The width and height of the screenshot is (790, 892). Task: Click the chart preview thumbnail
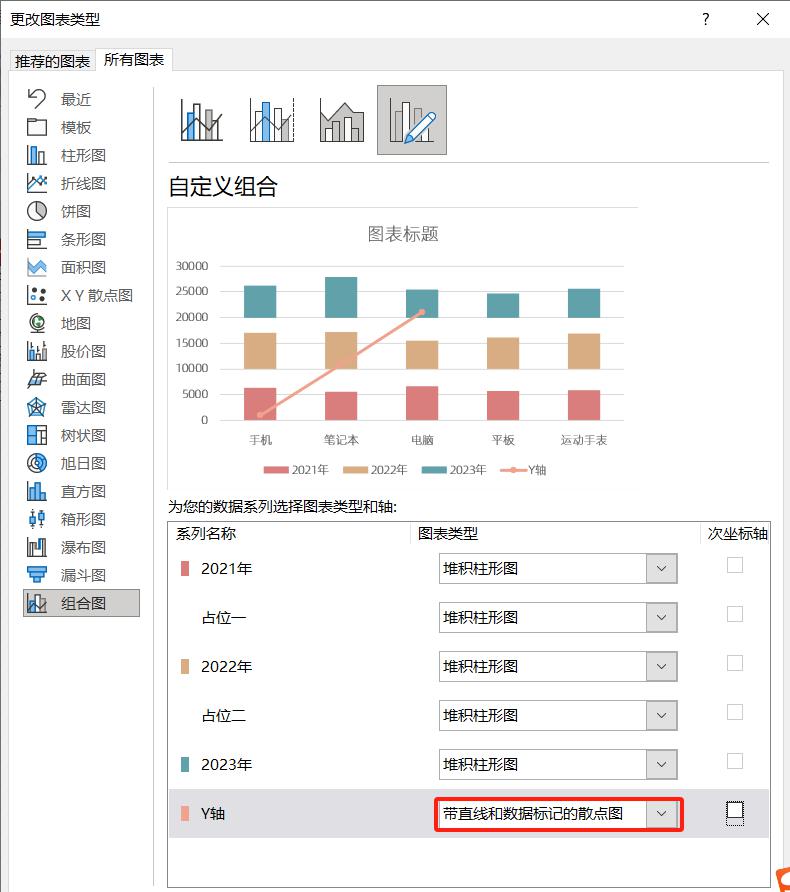coord(403,349)
